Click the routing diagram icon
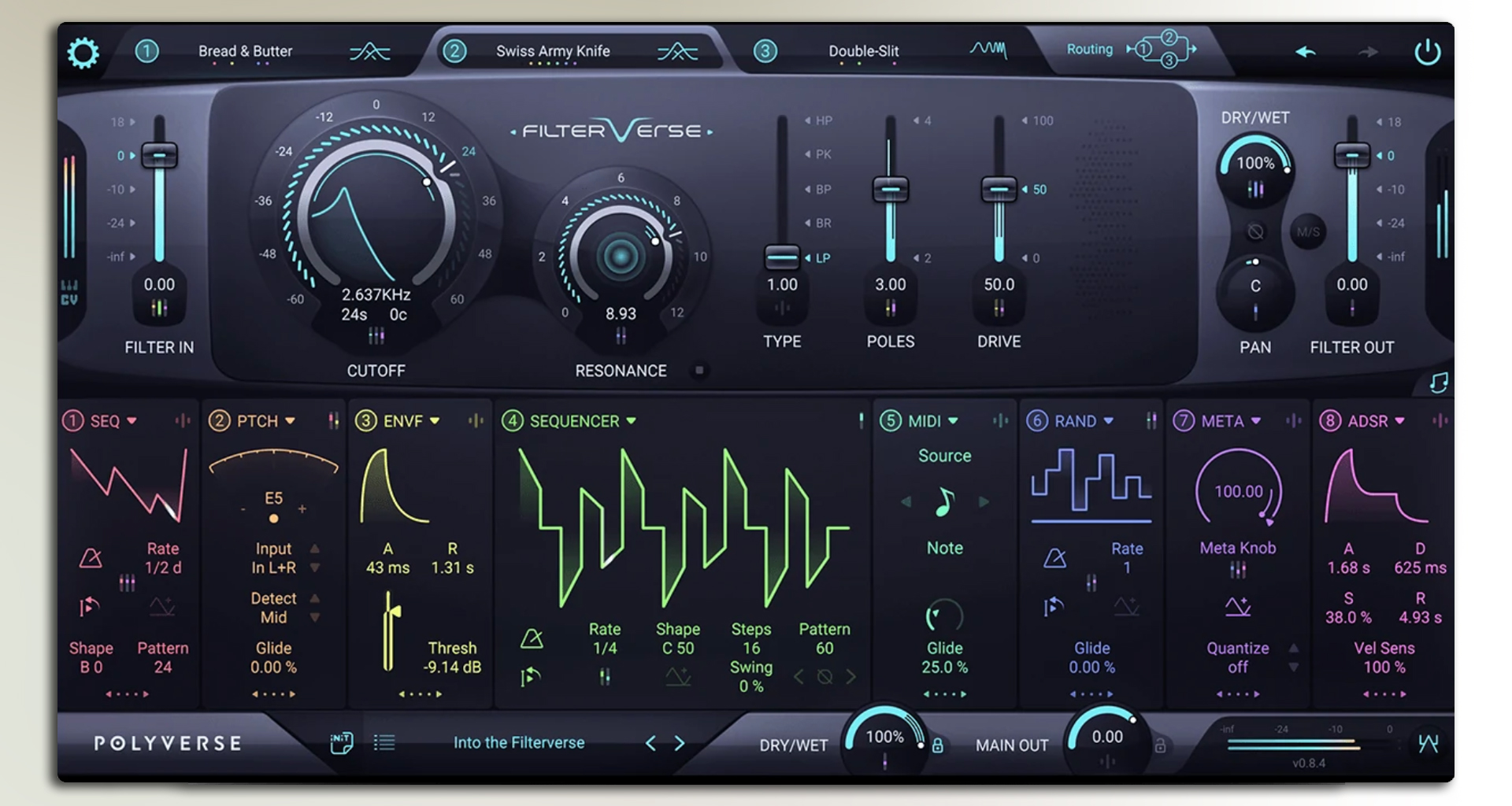Image resolution: width=1512 pixels, height=806 pixels. click(1162, 49)
